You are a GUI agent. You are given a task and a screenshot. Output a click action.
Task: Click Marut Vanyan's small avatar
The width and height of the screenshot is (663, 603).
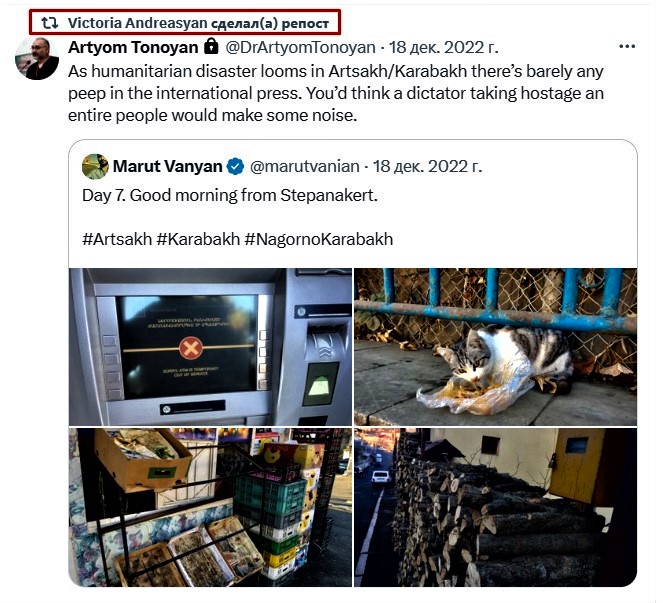[x=95, y=167]
